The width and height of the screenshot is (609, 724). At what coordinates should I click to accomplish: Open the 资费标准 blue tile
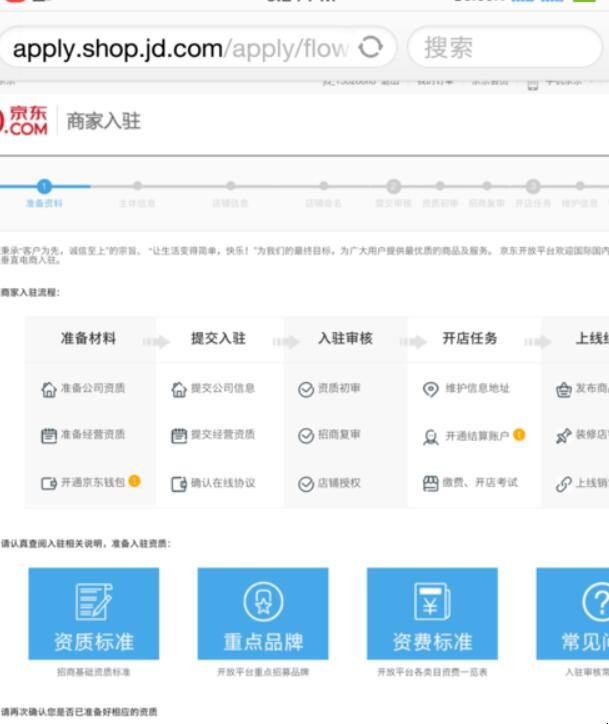point(432,614)
